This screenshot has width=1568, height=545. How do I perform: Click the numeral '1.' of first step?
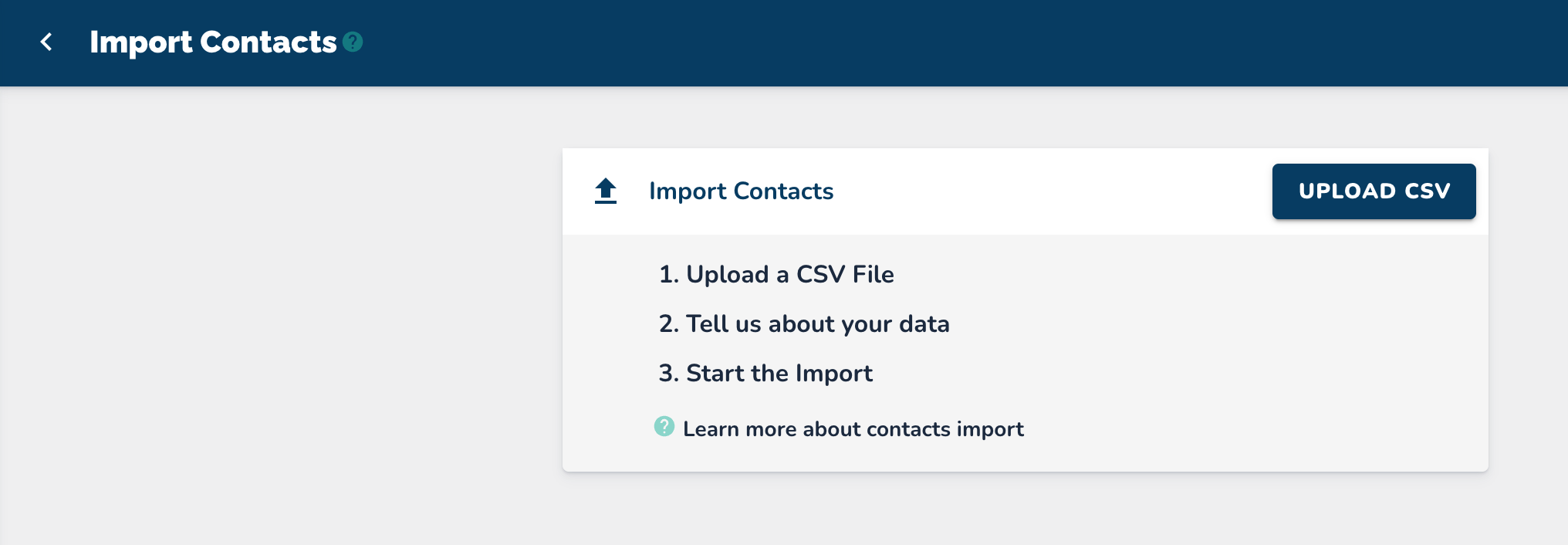pos(668,275)
